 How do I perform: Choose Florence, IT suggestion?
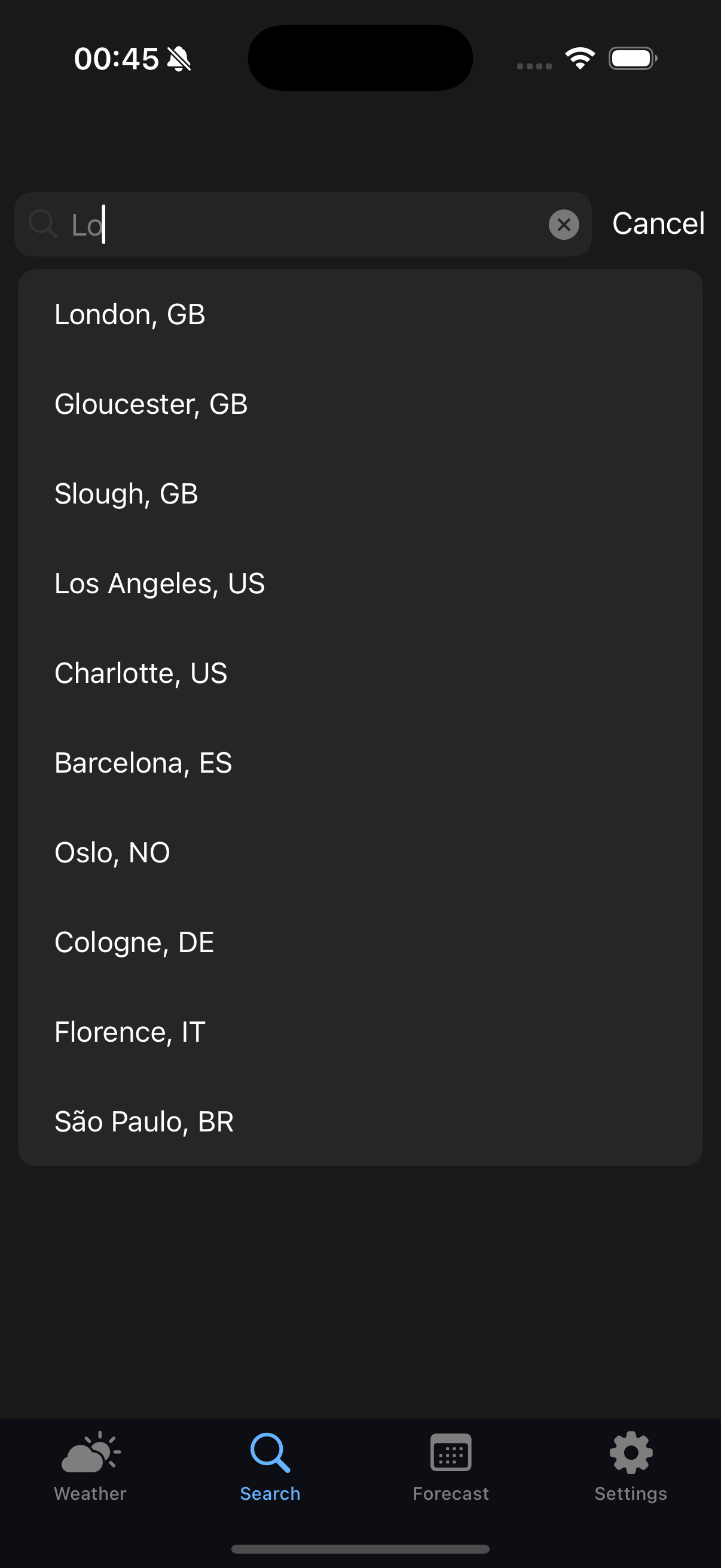(x=130, y=1032)
